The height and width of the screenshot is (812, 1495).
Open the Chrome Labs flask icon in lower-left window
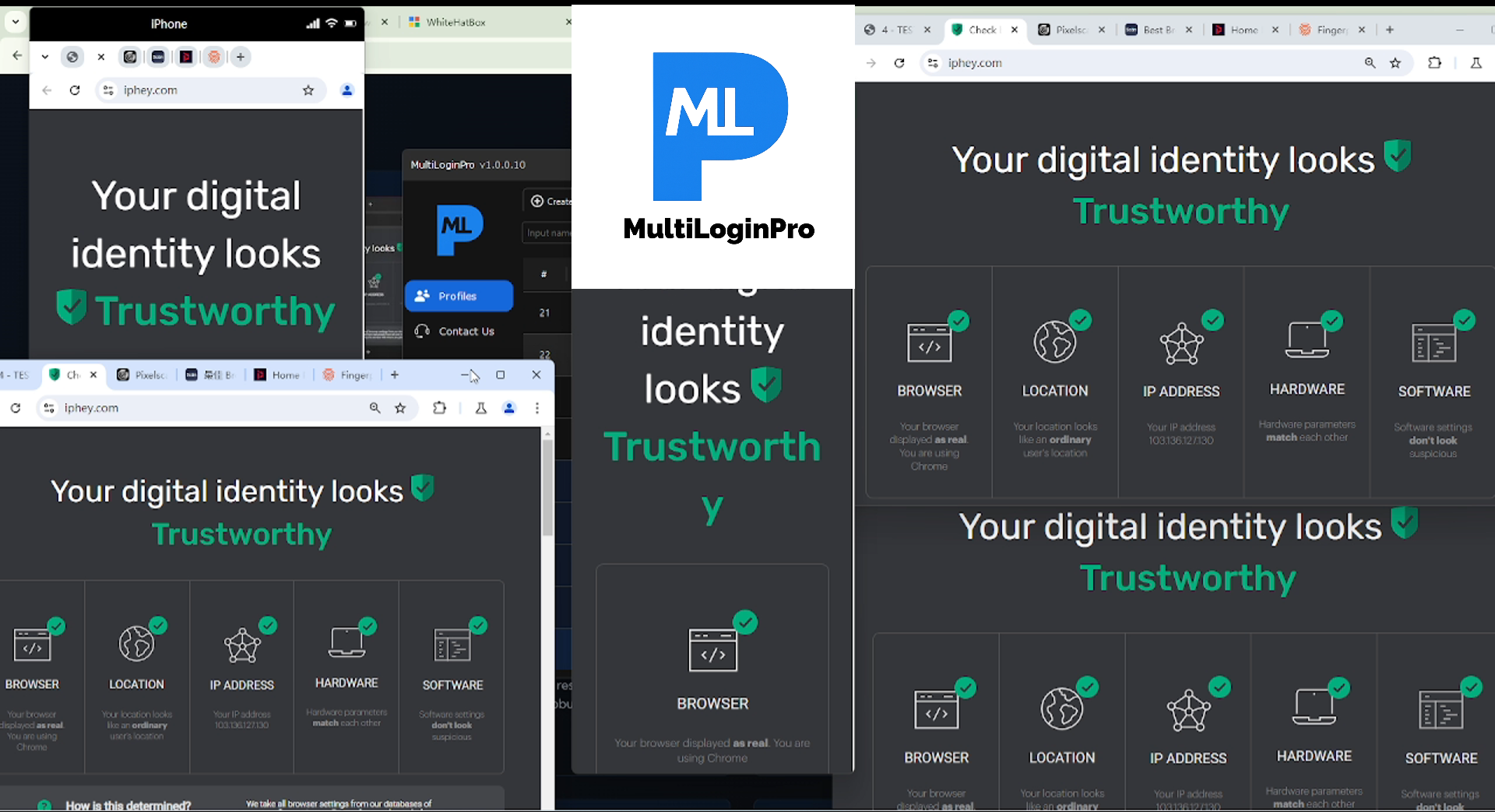click(481, 408)
